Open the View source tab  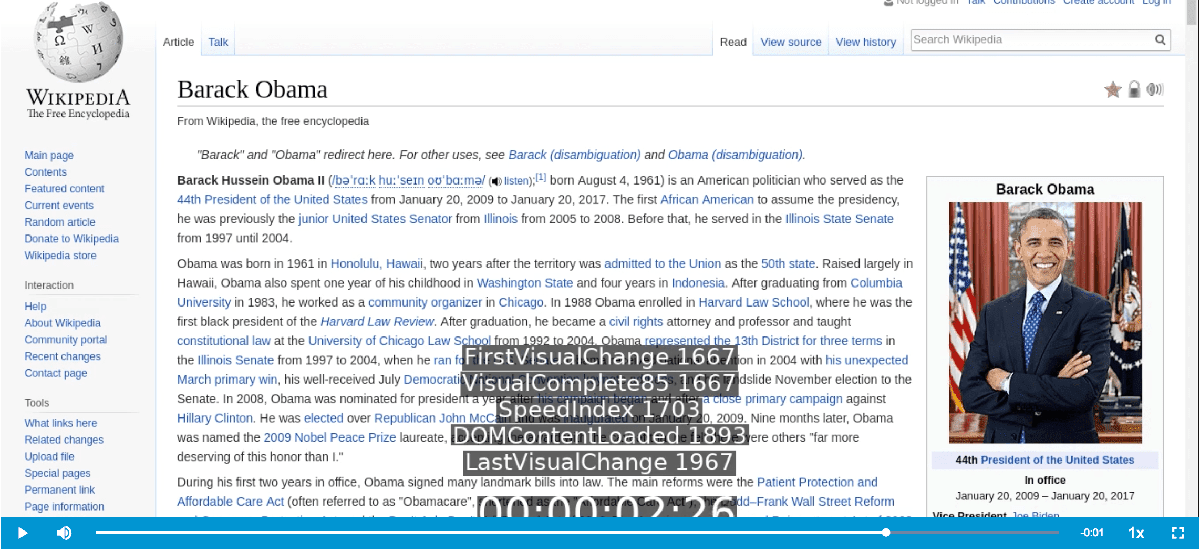point(791,42)
